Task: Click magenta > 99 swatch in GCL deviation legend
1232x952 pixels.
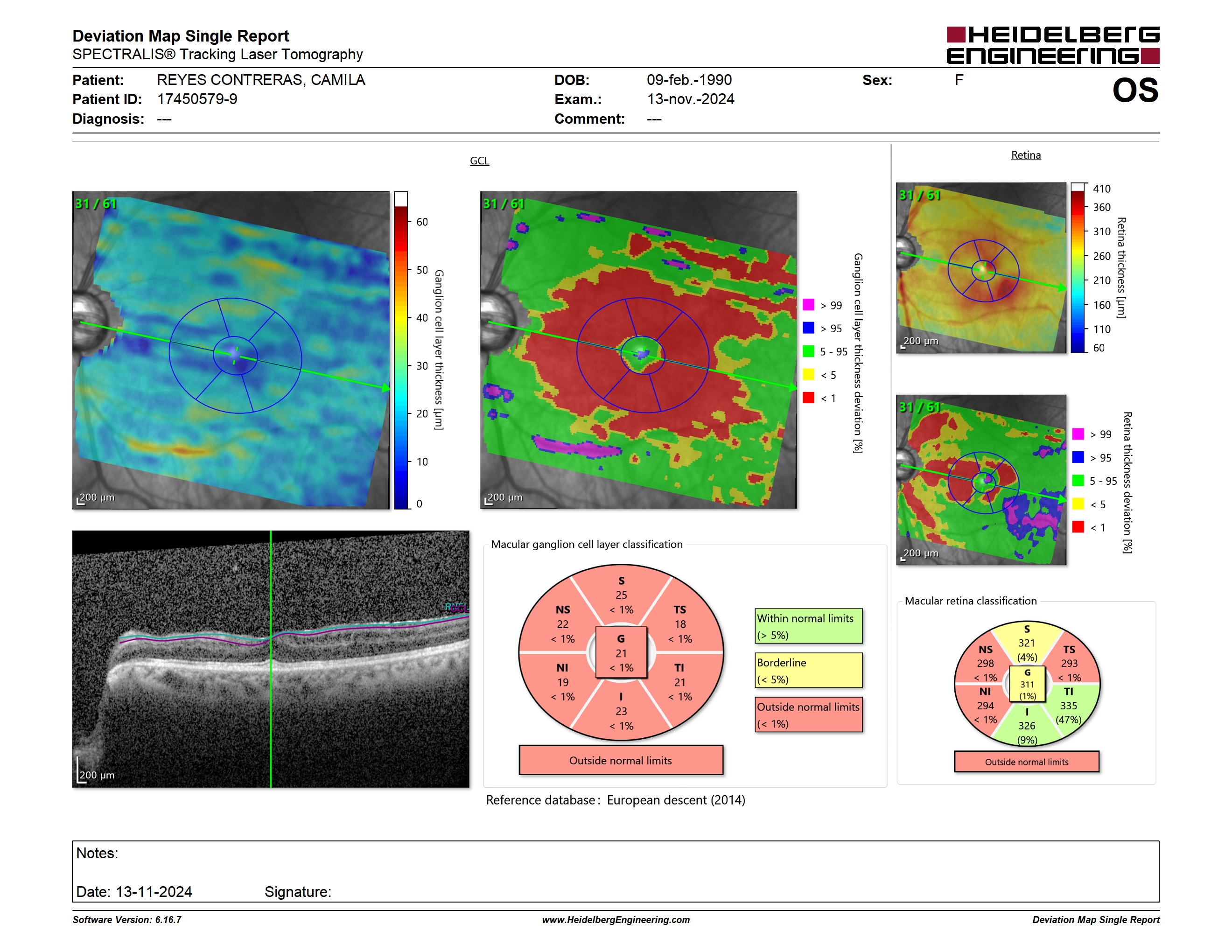Action: (808, 305)
